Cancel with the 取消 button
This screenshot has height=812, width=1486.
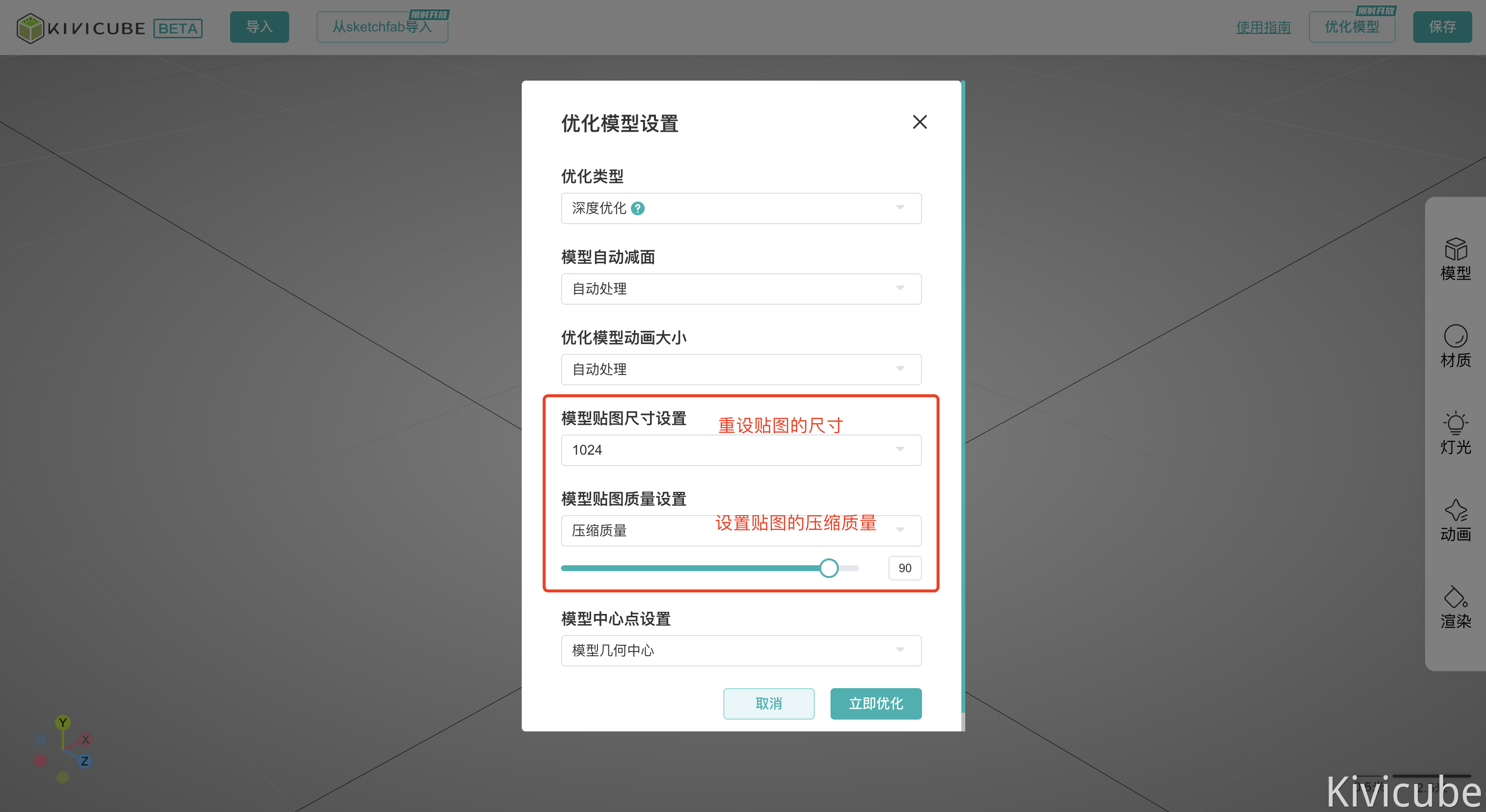pos(769,703)
